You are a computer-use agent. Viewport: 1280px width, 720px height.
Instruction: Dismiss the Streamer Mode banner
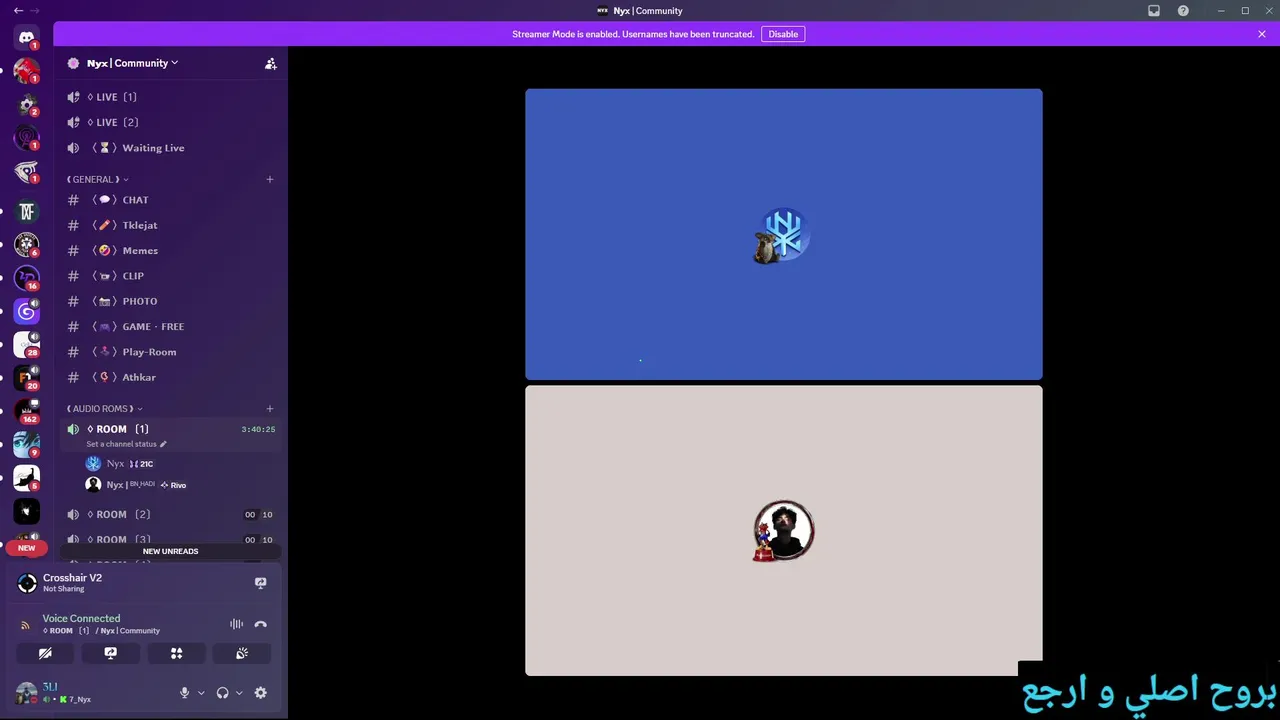(1262, 34)
